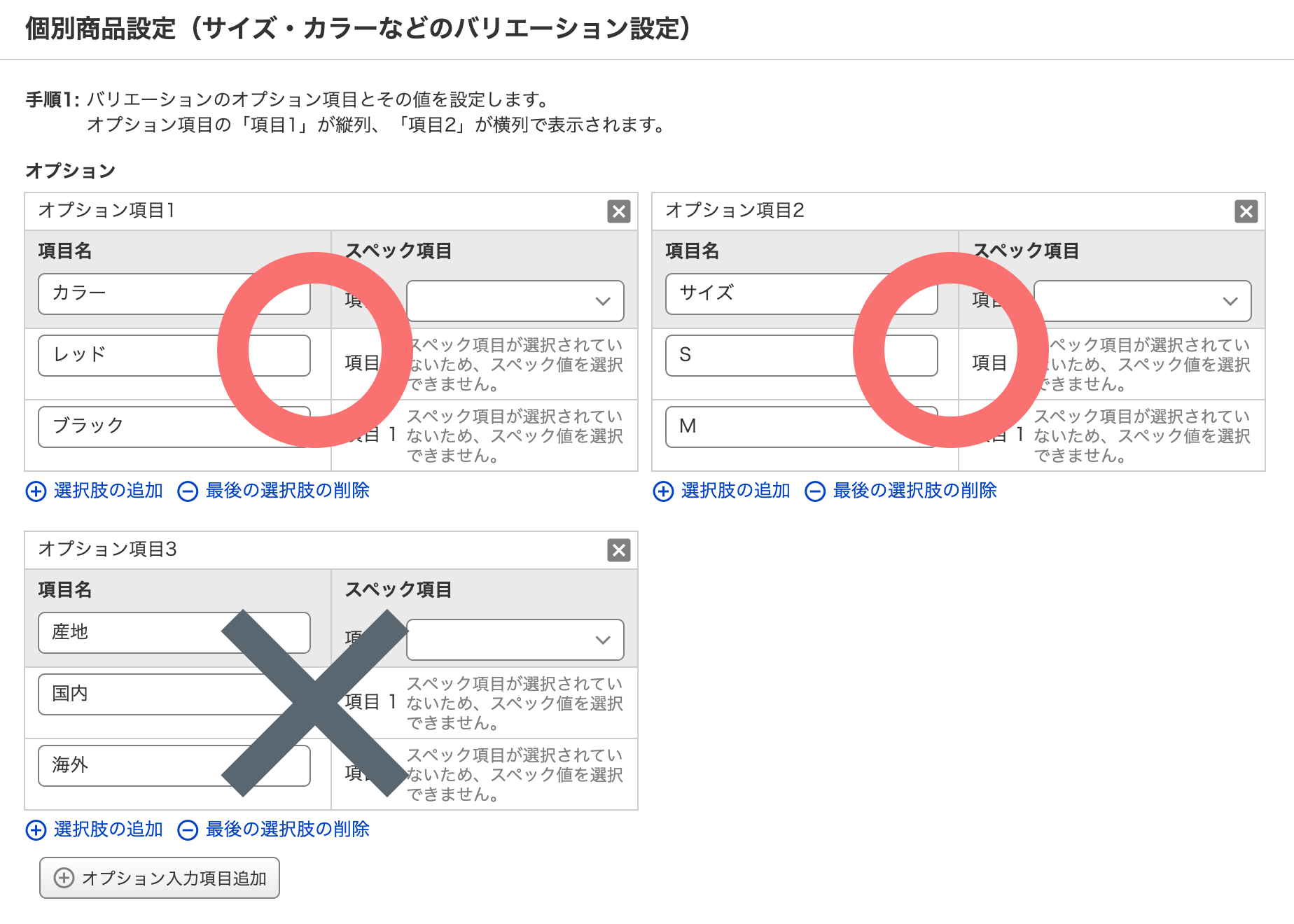
Task: Focus the ブラック choice field
Action: coord(174,427)
